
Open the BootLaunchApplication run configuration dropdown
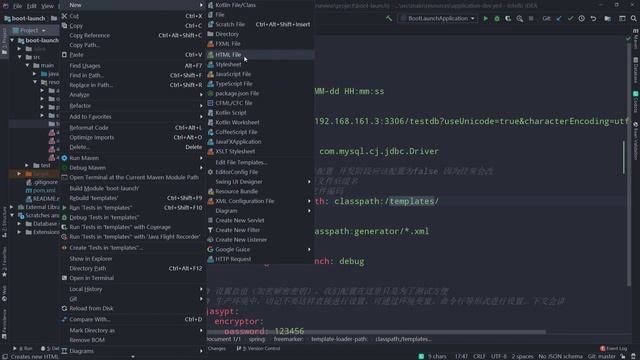tap(438, 18)
